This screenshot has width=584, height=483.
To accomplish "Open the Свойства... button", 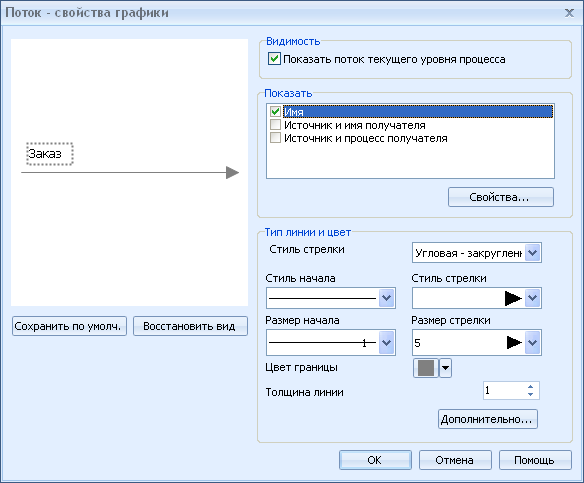I will coord(501,197).
